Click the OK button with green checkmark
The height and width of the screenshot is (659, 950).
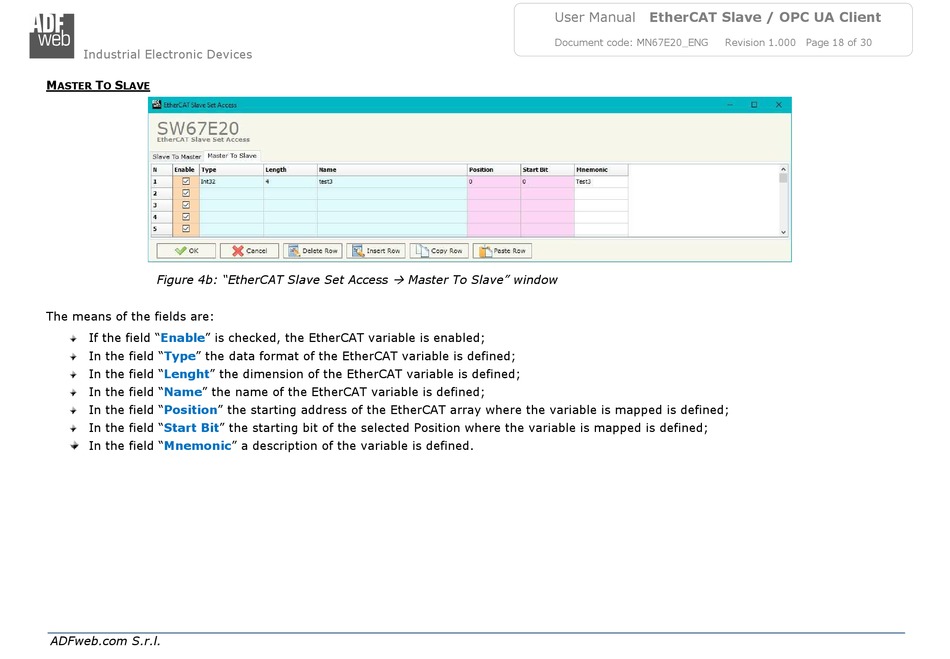tap(186, 251)
